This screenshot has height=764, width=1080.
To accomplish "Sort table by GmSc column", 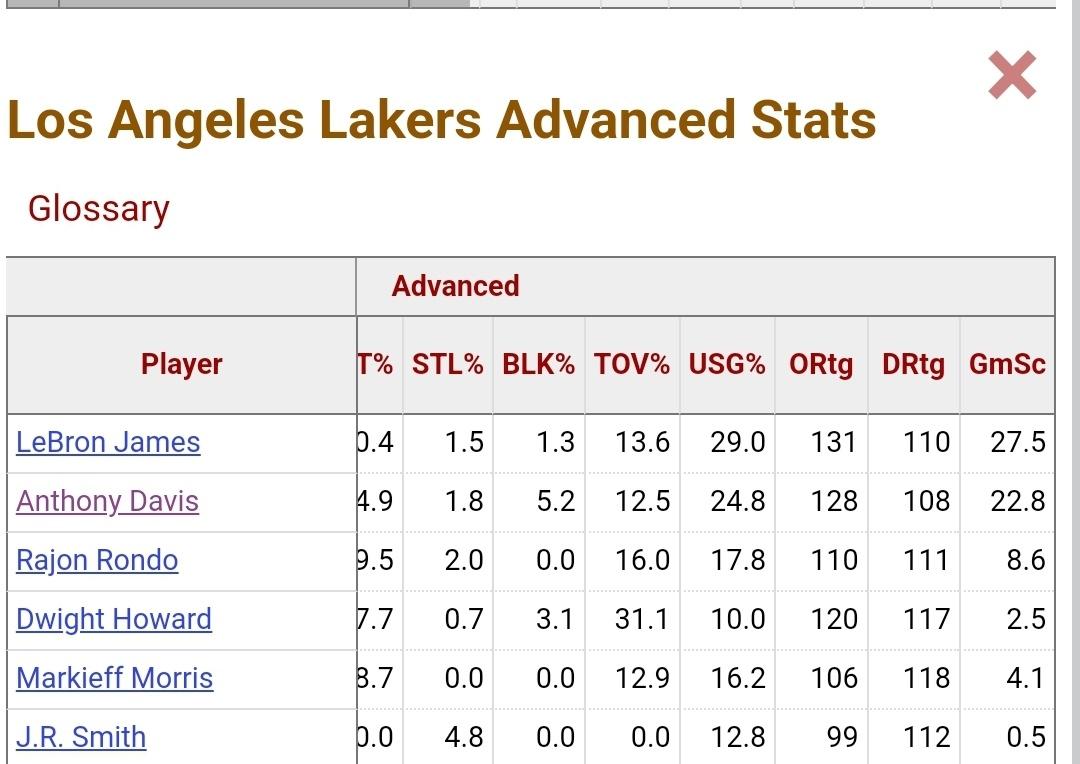I will 1007,364.
